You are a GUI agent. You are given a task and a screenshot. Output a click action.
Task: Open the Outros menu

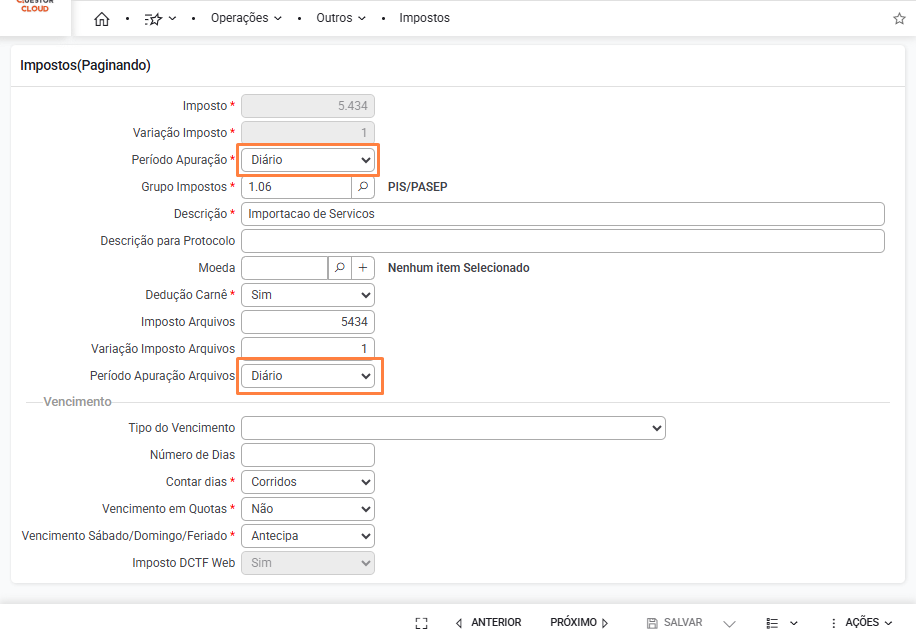tap(340, 19)
